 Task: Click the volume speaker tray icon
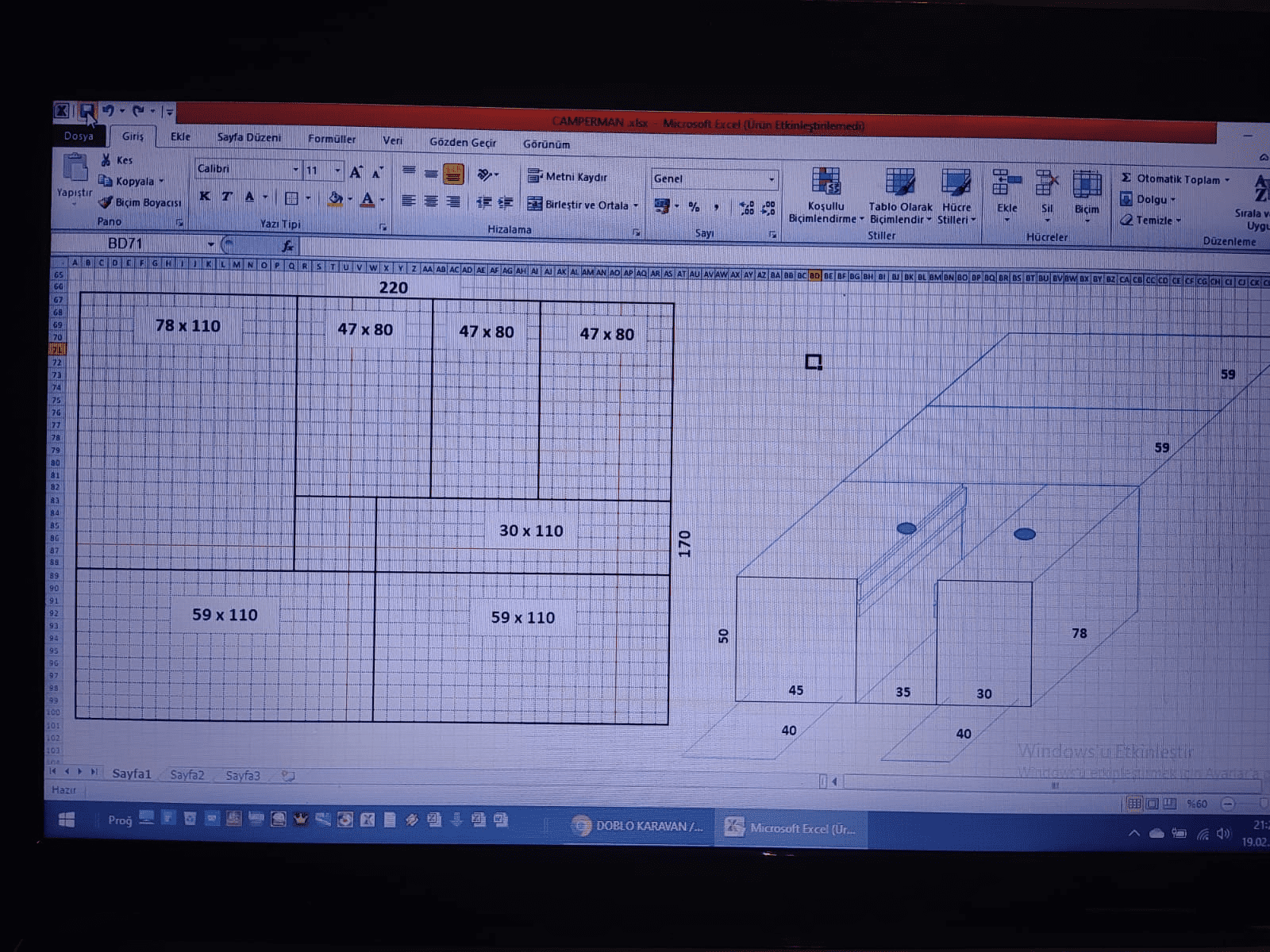(1223, 834)
